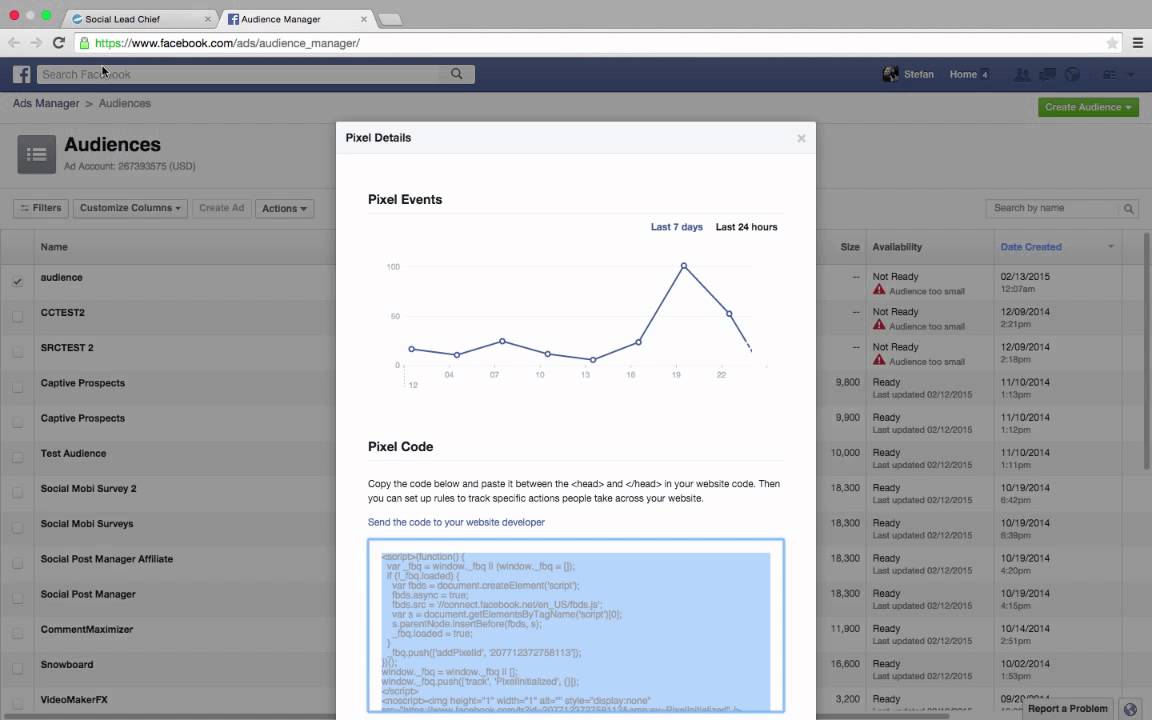The width and height of the screenshot is (1152, 720).
Task: Click warning icon in audience row
Action: 879,290
